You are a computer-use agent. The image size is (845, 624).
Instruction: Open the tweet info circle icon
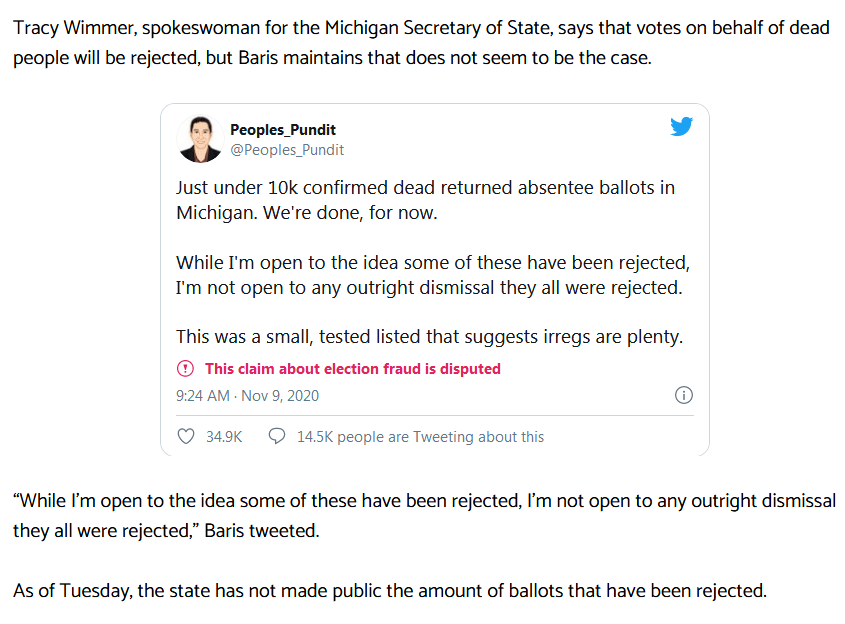684,395
